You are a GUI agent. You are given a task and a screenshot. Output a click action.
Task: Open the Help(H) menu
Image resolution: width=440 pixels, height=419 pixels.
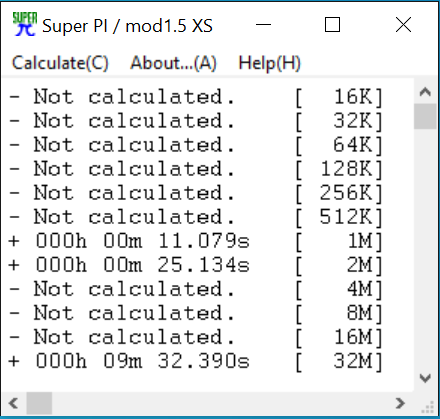tap(269, 63)
